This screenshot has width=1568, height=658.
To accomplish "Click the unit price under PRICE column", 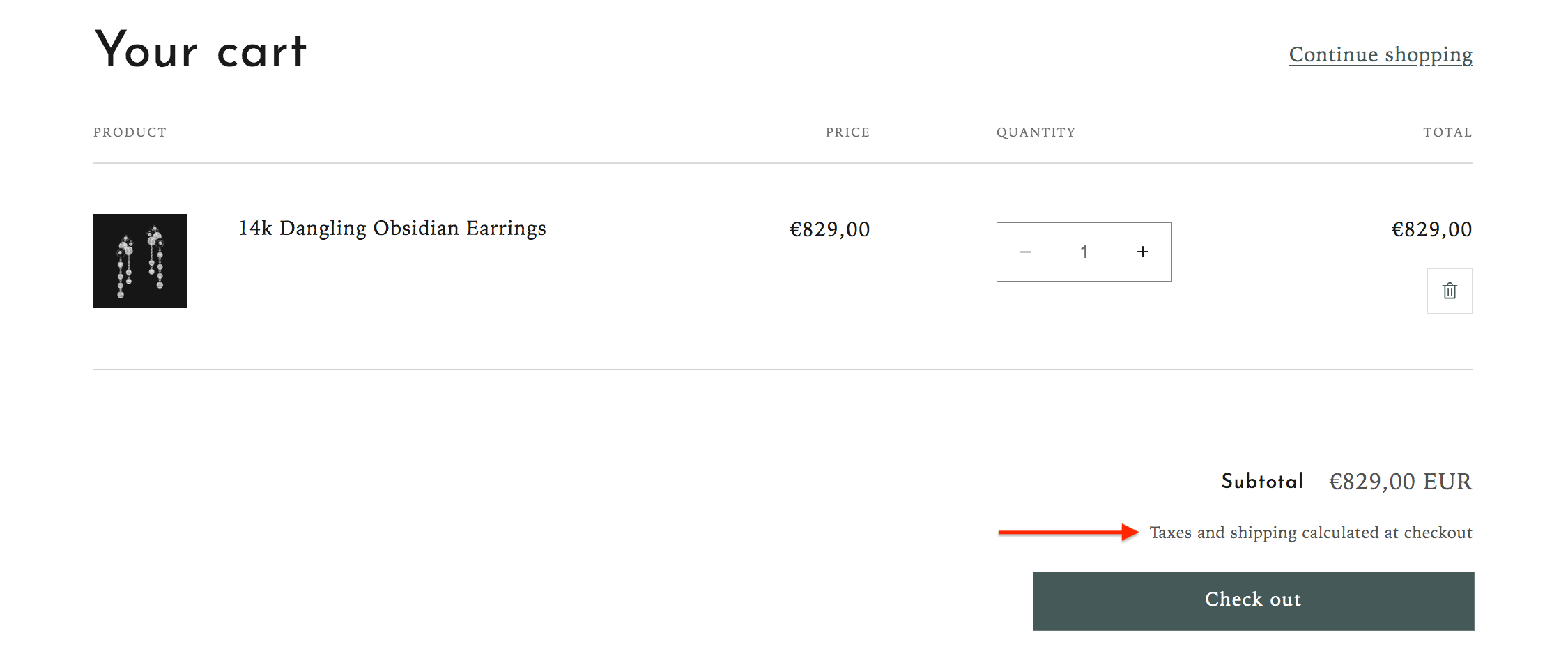I will point(829,229).
